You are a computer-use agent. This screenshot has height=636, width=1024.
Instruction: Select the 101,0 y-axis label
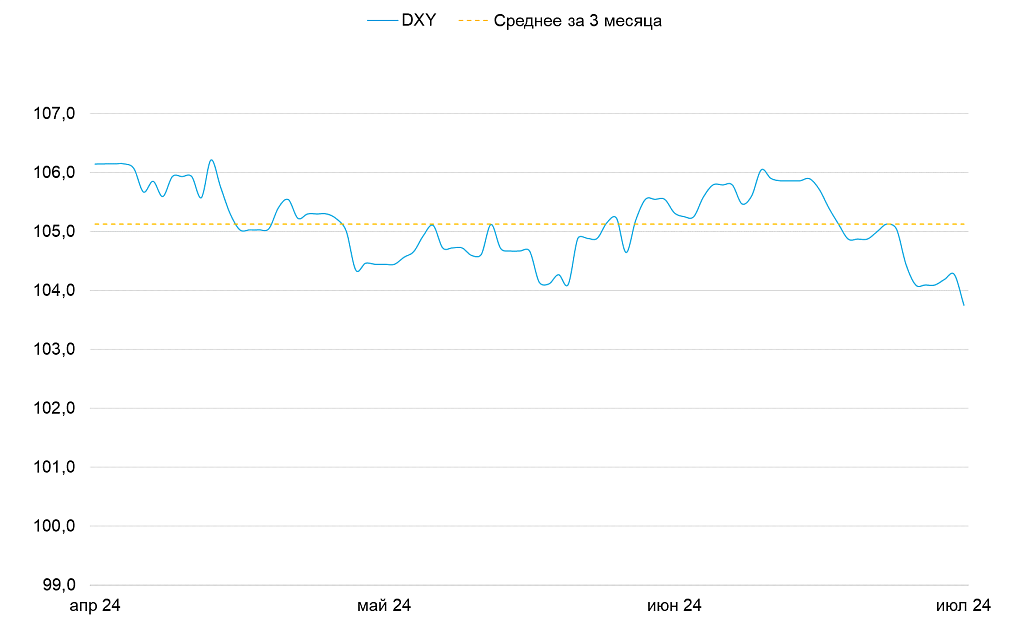55,468
